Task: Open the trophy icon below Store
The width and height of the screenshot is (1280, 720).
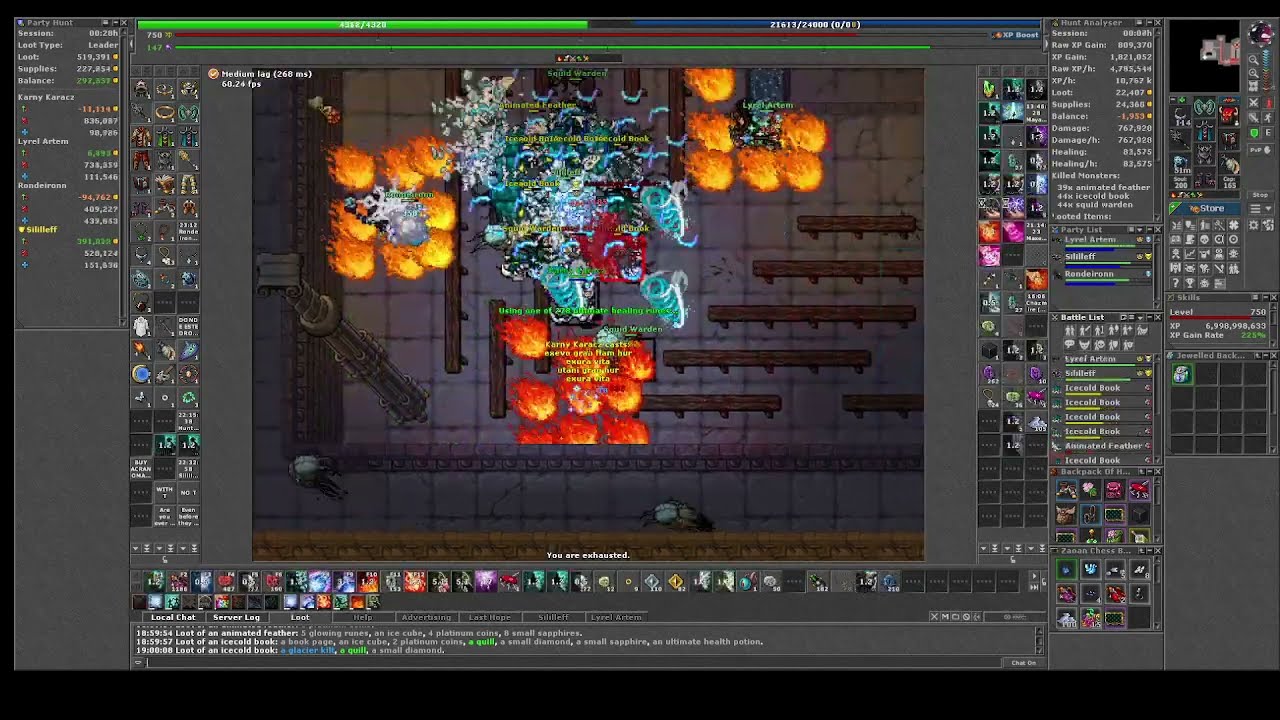Action: pyautogui.click(x=1190, y=283)
